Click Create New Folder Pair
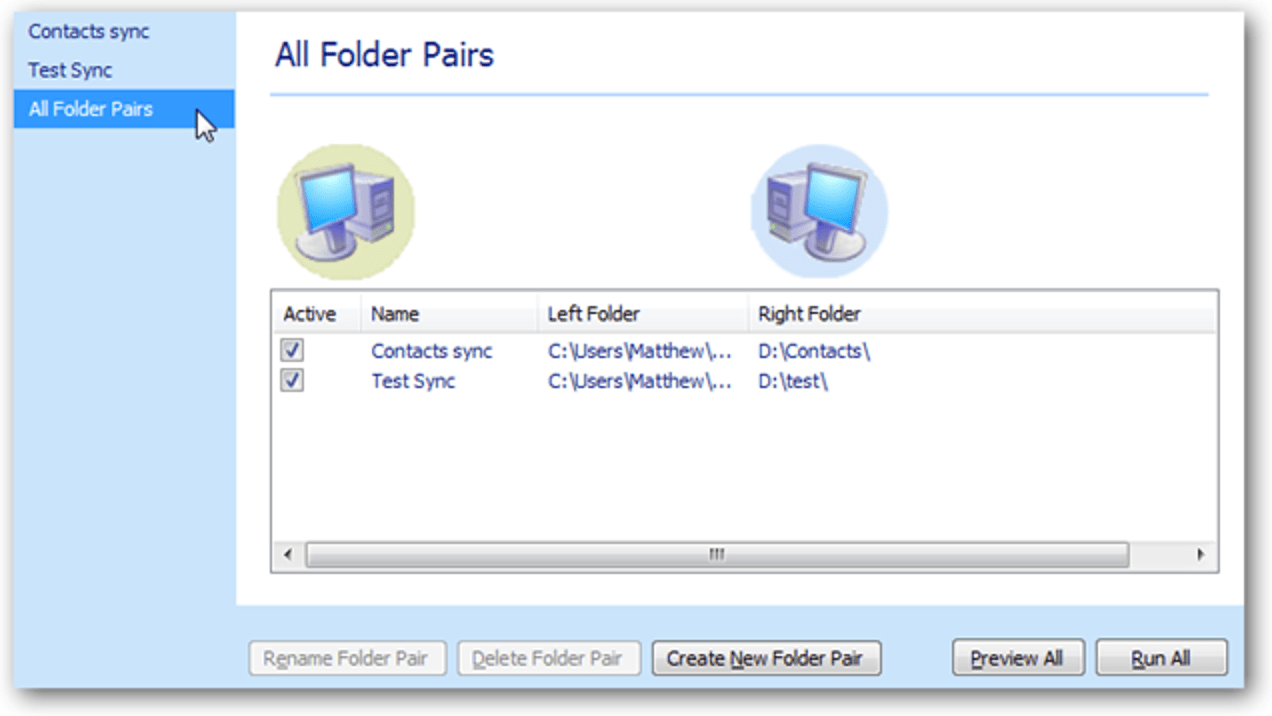 [766, 658]
